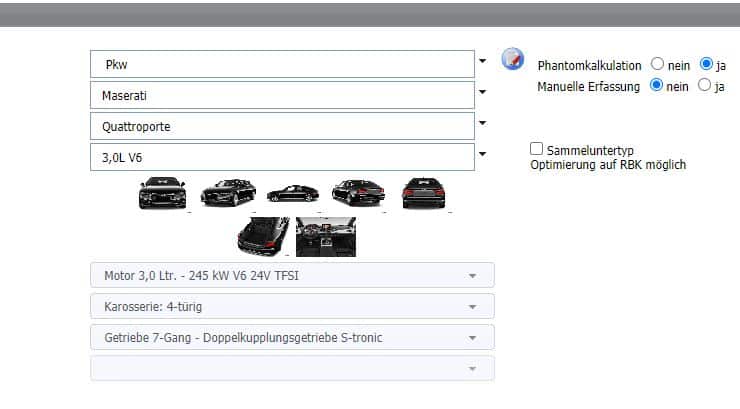The height and width of the screenshot is (409, 740).
Task: View the interior dashboard thumbnail
Action: coord(326,237)
